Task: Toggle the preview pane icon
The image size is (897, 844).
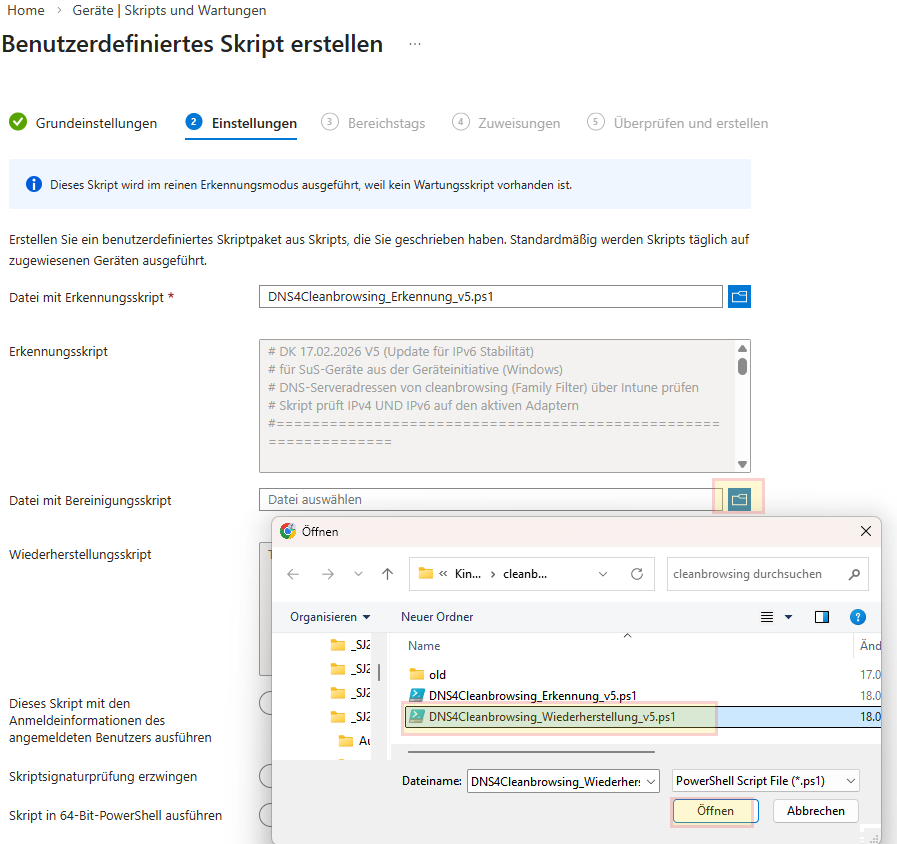Action: (822, 617)
